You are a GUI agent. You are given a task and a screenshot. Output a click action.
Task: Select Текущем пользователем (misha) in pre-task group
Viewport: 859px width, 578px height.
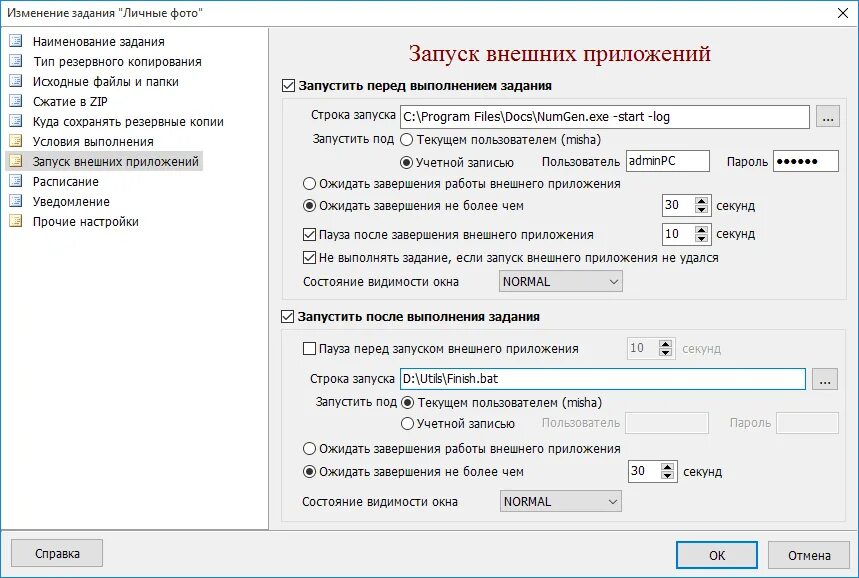tap(406, 140)
